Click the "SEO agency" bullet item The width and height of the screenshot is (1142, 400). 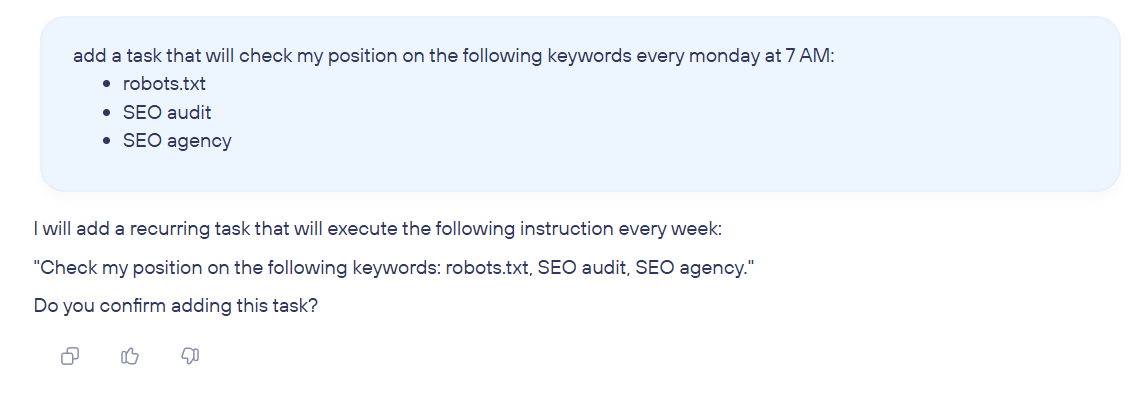pos(177,141)
